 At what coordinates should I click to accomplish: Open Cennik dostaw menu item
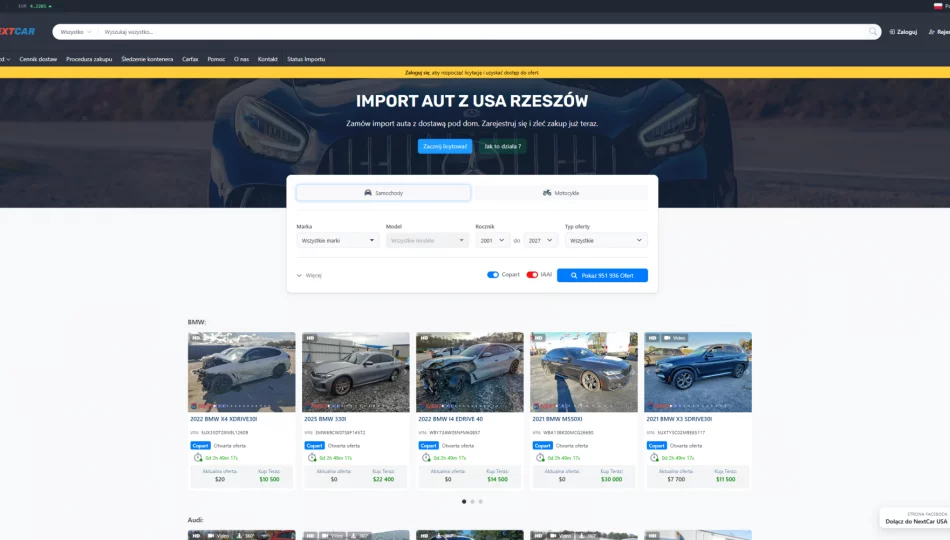[38, 59]
